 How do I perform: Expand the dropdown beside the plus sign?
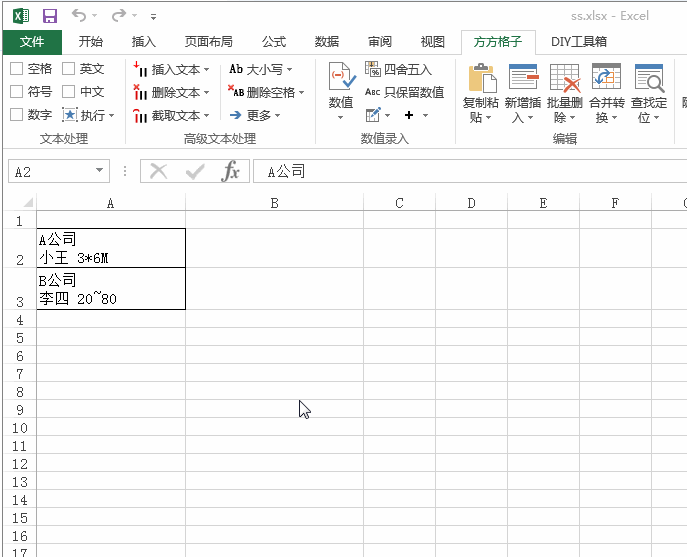[x=425, y=116]
